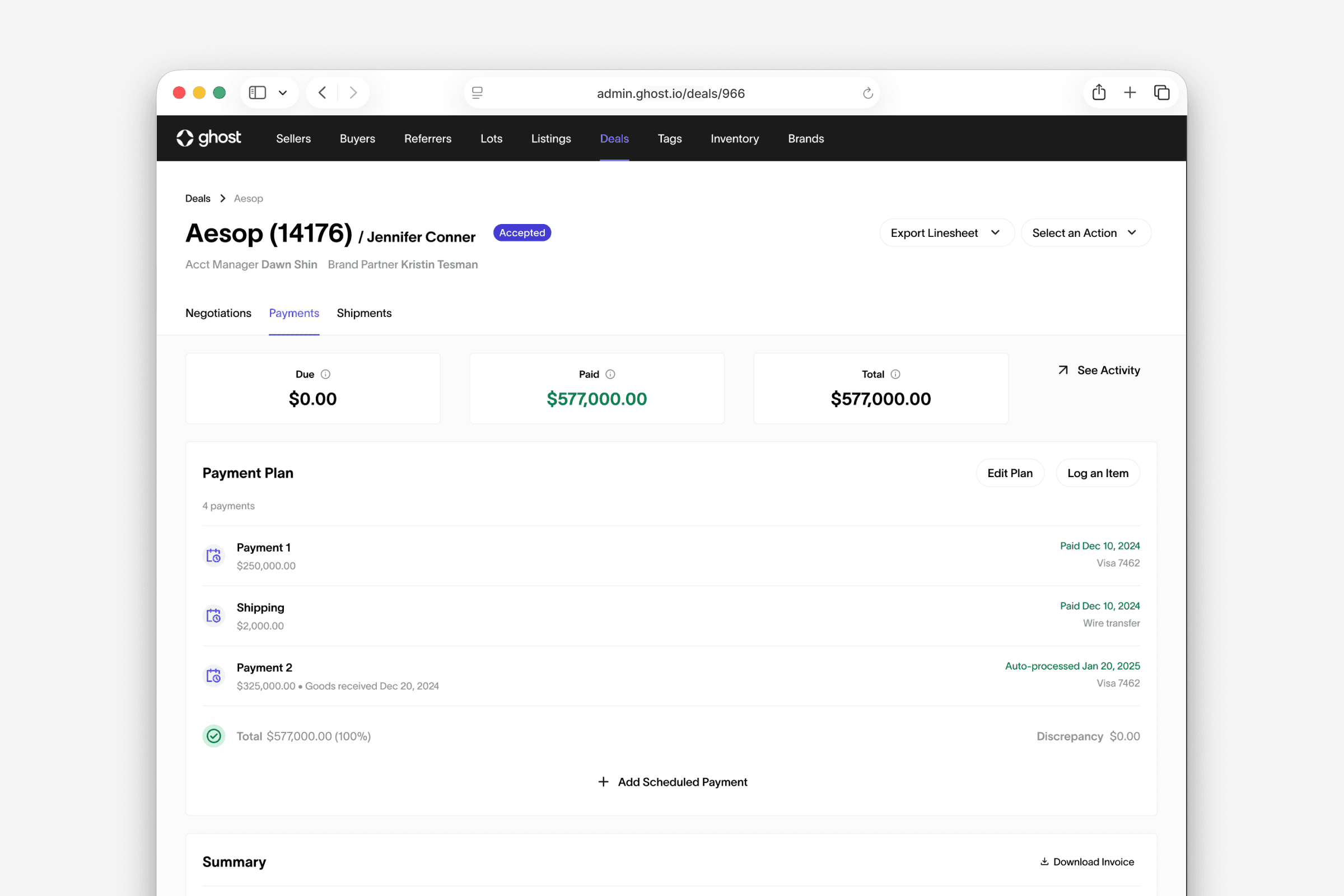Click the browser share icon
The image size is (1344, 896).
1098,92
